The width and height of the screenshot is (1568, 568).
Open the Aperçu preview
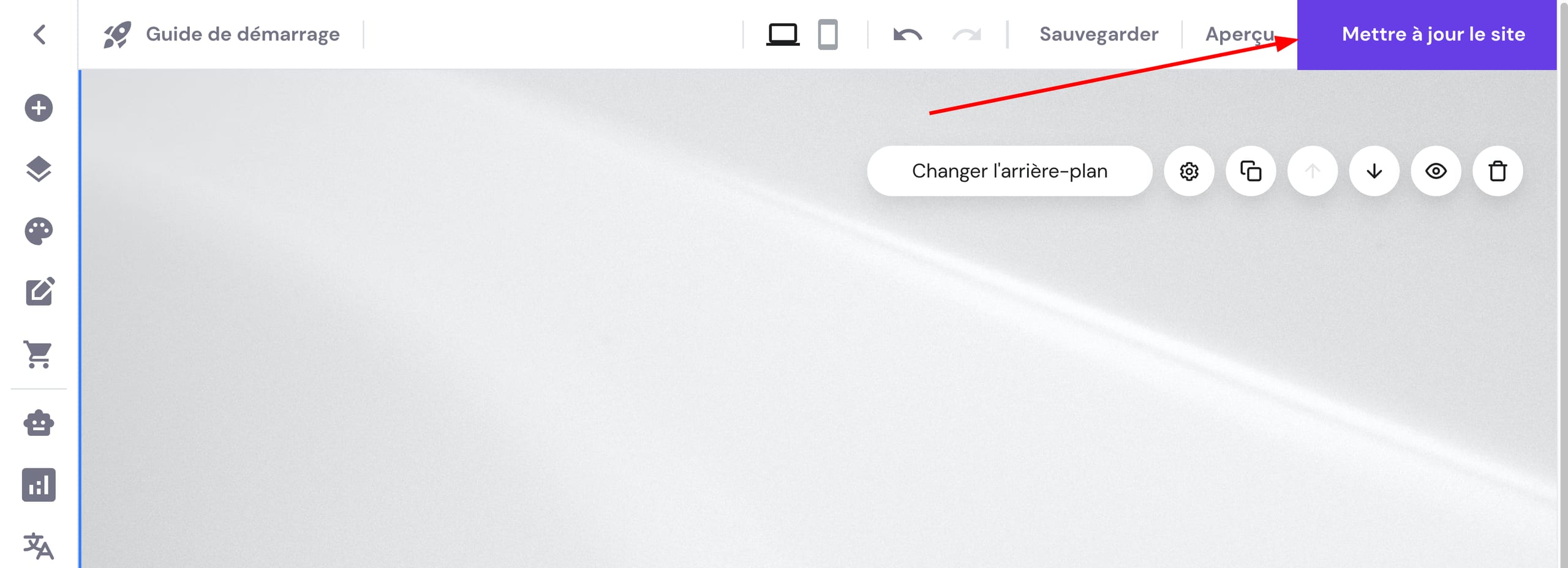pos(1239,34)
